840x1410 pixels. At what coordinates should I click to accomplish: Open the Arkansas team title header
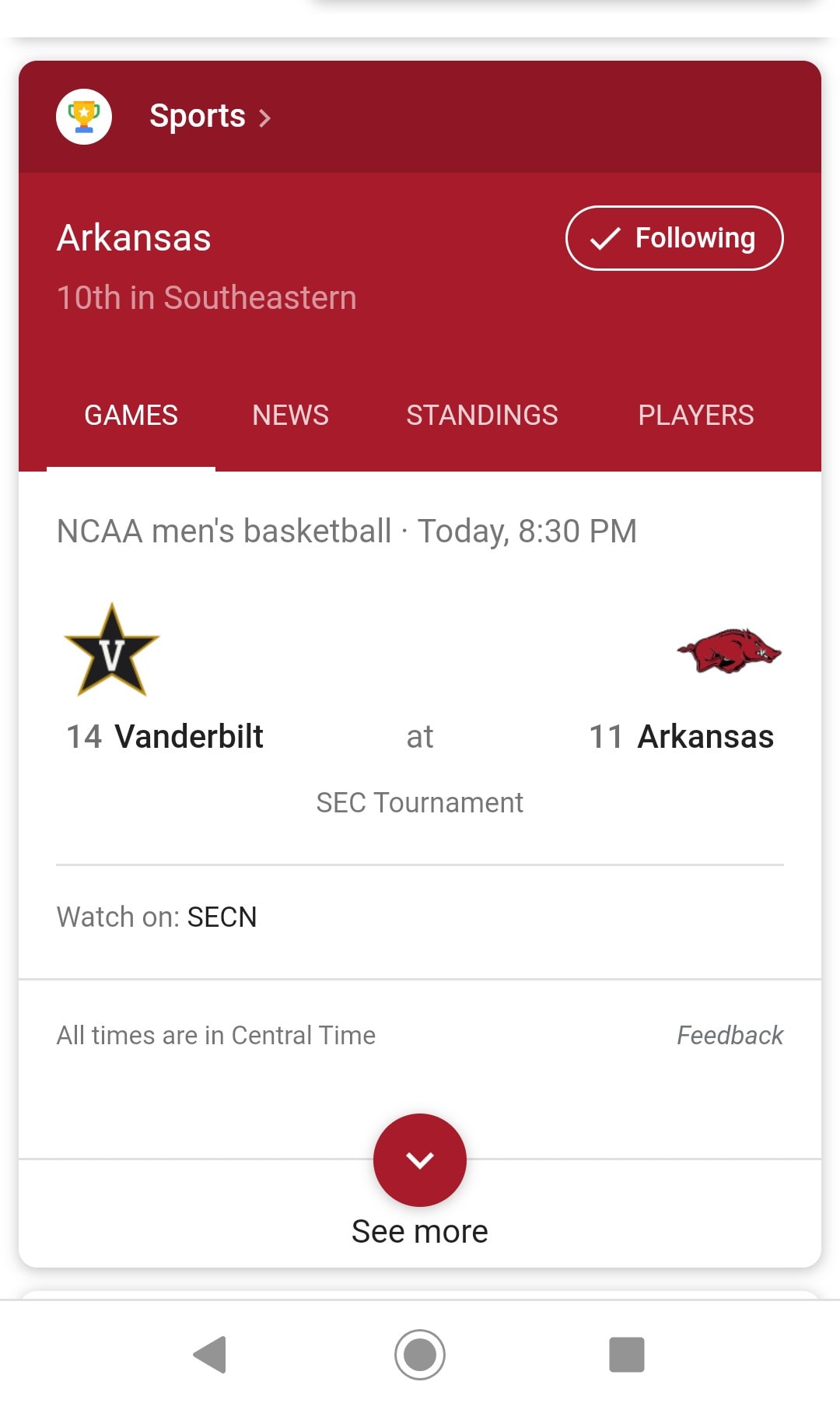tap(134, 237)
